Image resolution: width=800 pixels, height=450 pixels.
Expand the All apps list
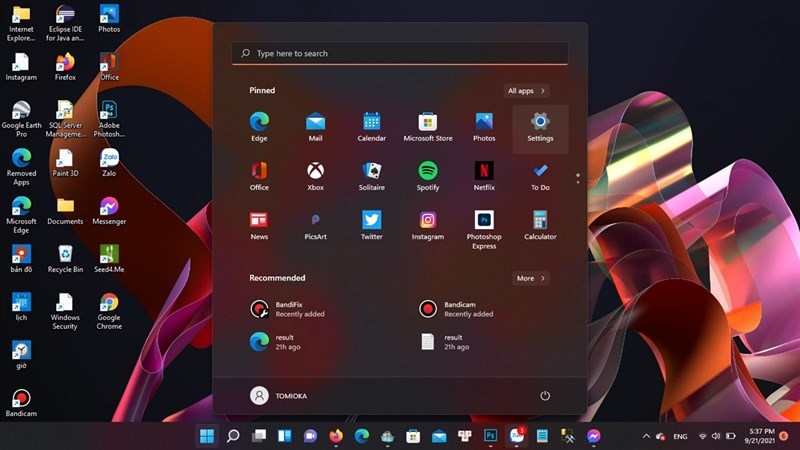(x=526, y=91)
